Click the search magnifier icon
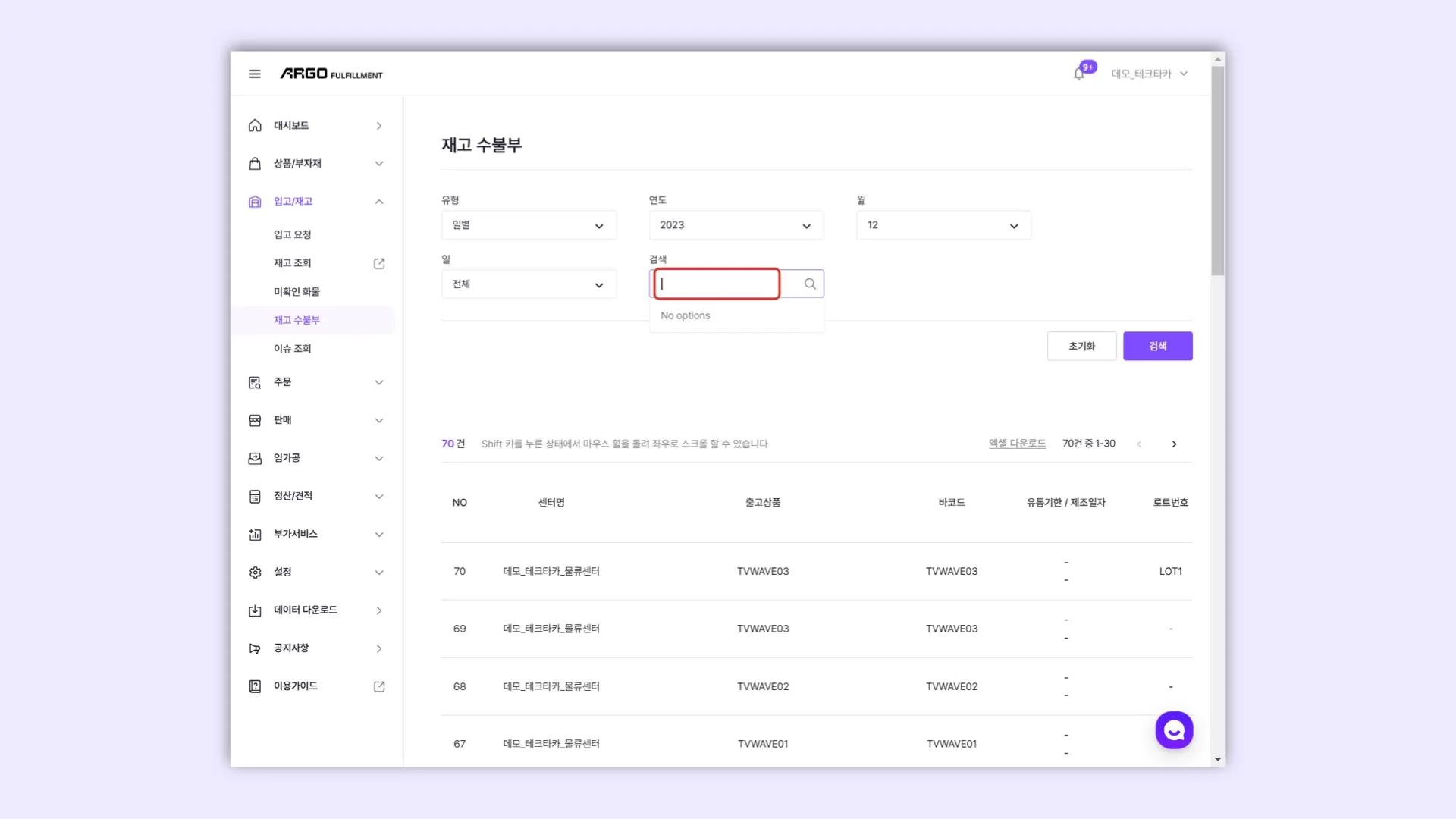Viewport: 1456px width, 819px height. [810, 284]
